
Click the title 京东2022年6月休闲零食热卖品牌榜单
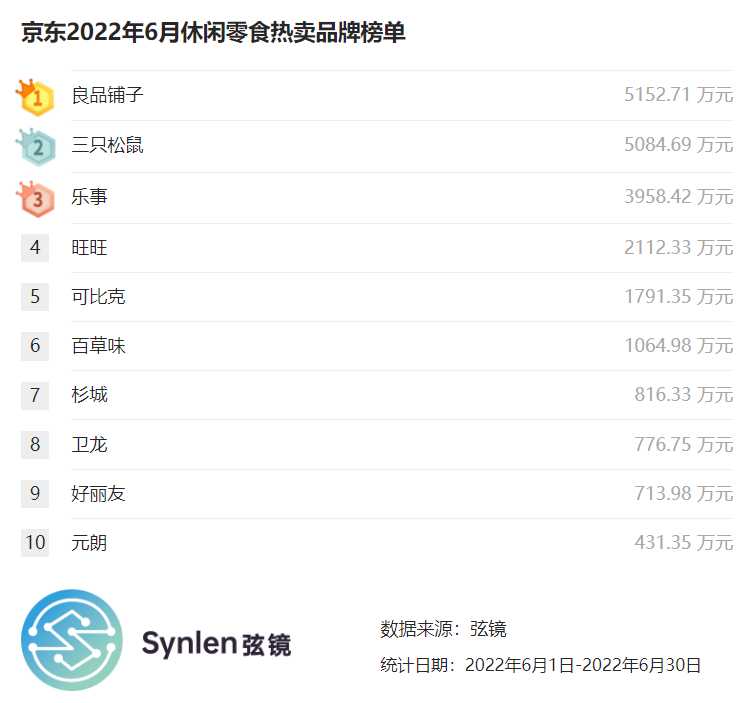213,33
